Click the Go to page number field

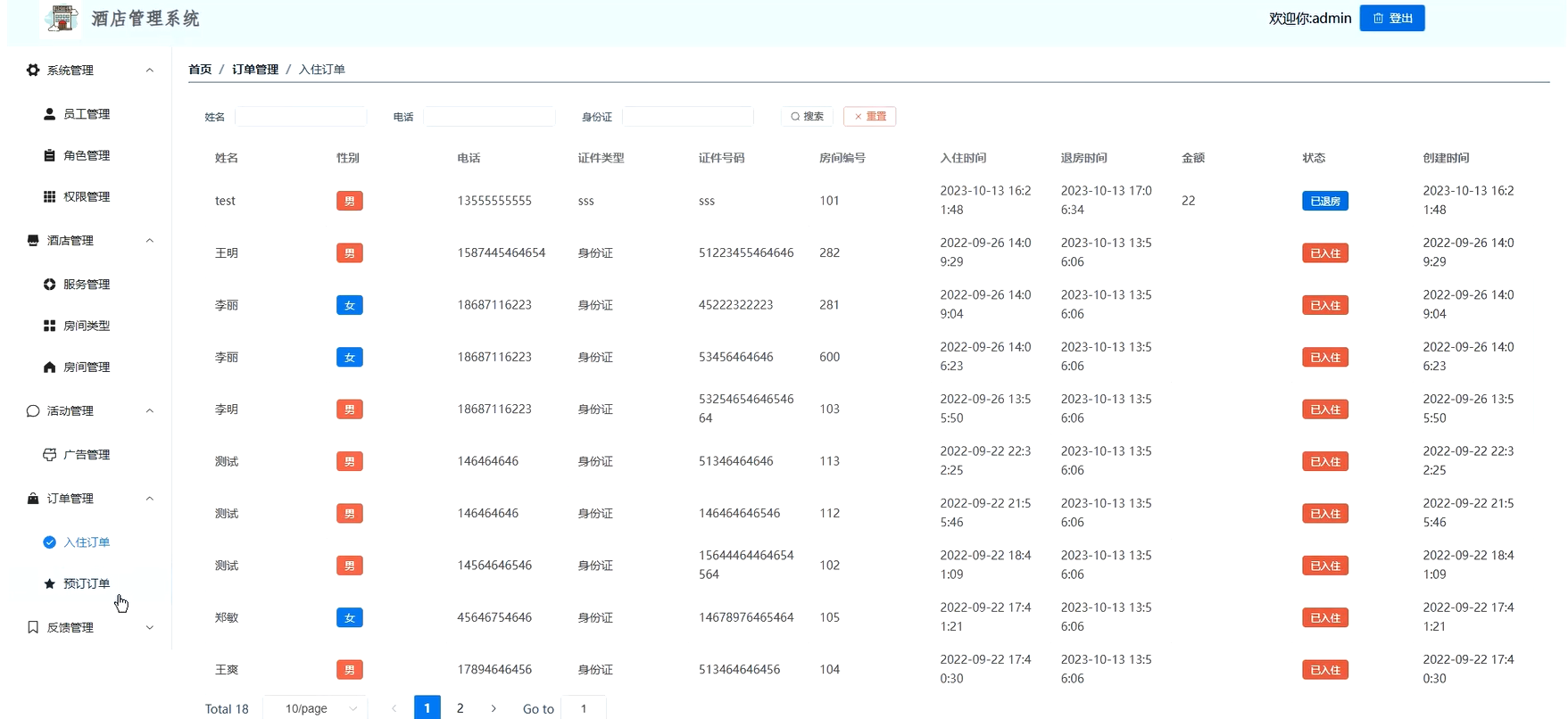tap(584, 708)
